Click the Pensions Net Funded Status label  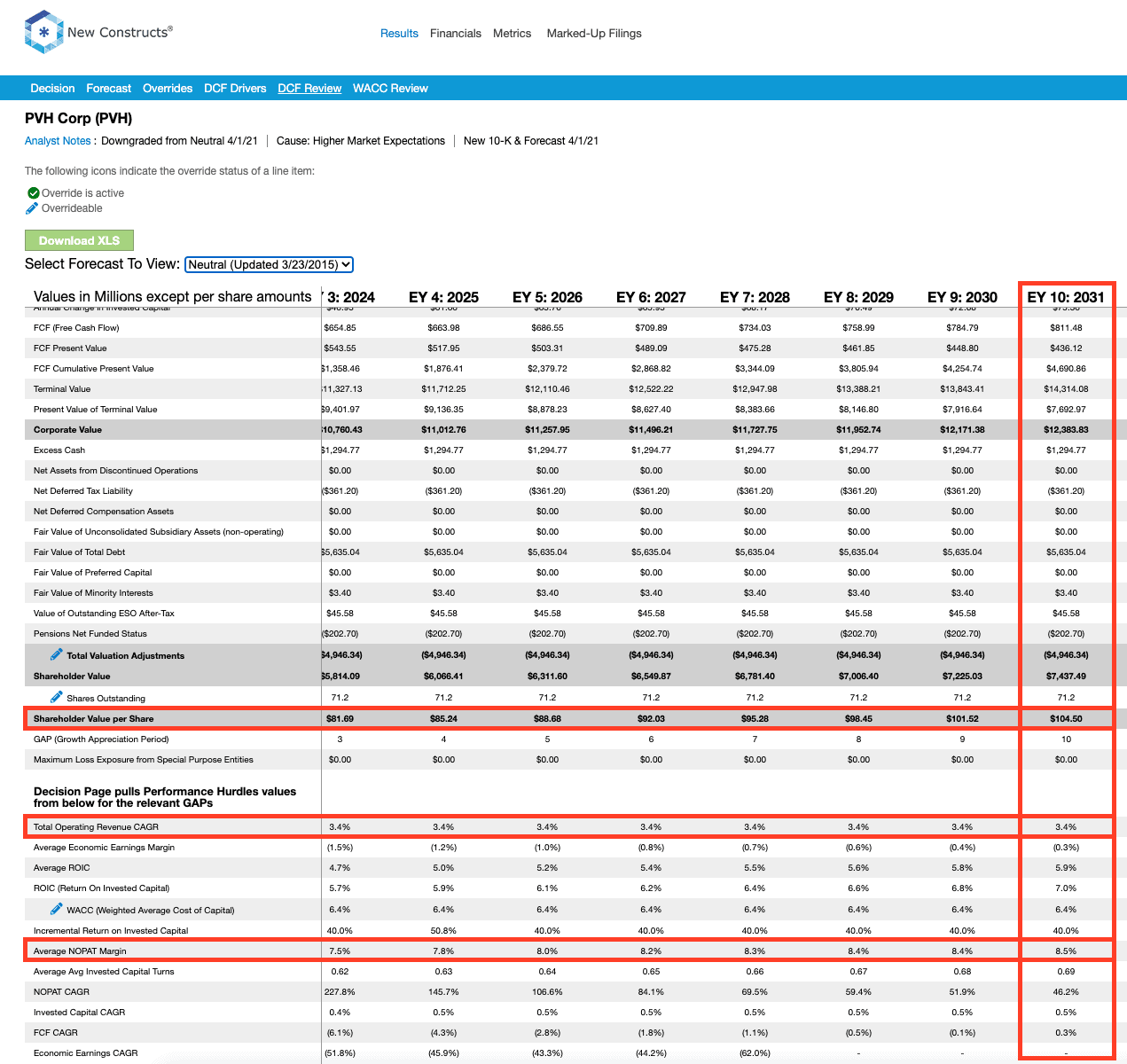click(x=90, y=634)
